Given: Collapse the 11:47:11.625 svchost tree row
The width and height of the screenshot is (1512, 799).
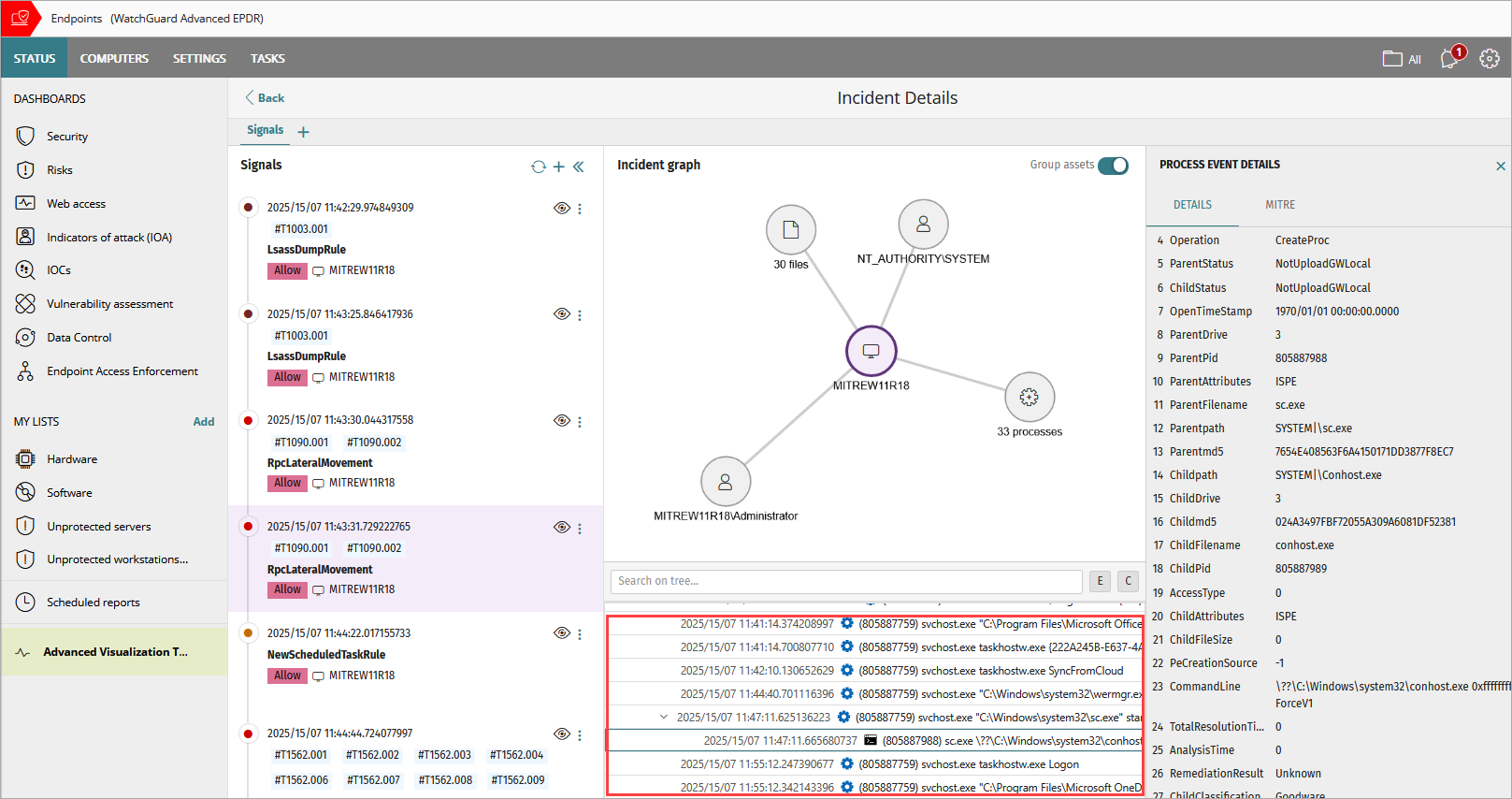Looking at the screenshot, I should (x=664, y=718).
